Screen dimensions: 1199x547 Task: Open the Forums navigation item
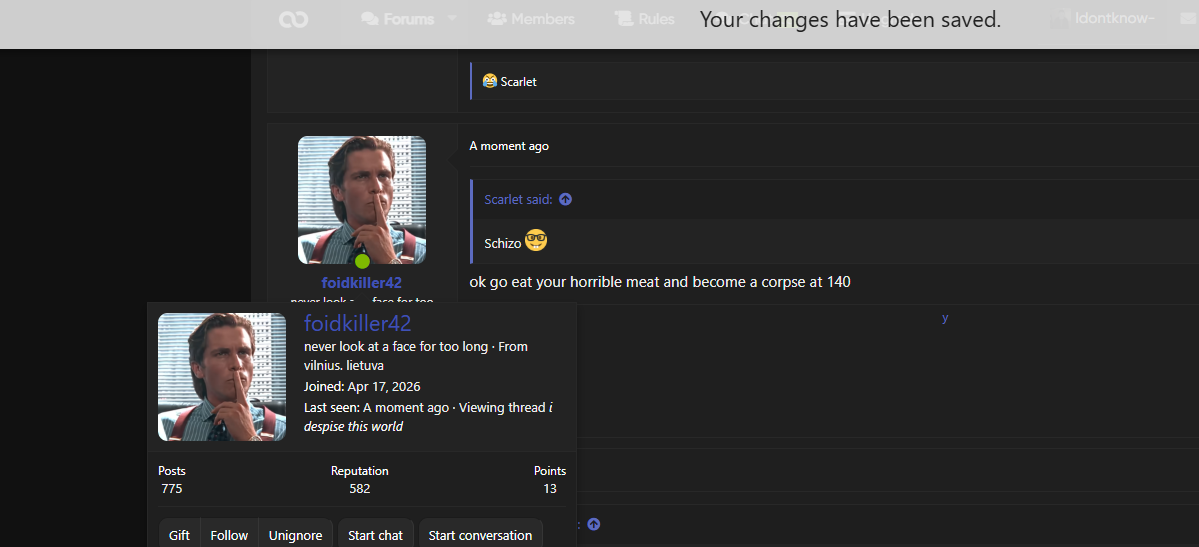[397, 20]
